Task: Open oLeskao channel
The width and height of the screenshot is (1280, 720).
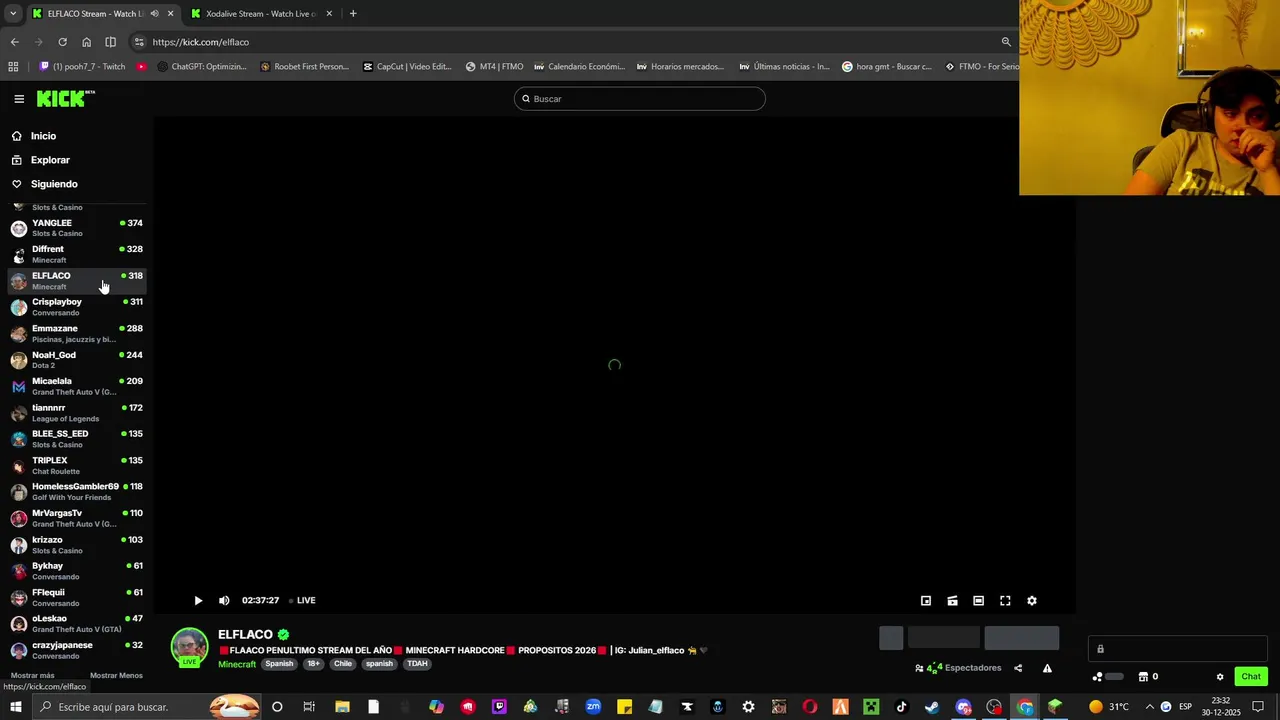Action: [x=77, y=624]
